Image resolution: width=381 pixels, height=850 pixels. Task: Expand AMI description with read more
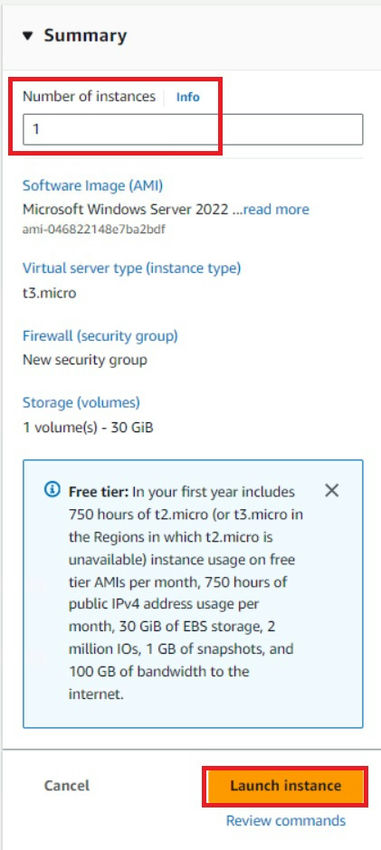(x=276, y=210)
